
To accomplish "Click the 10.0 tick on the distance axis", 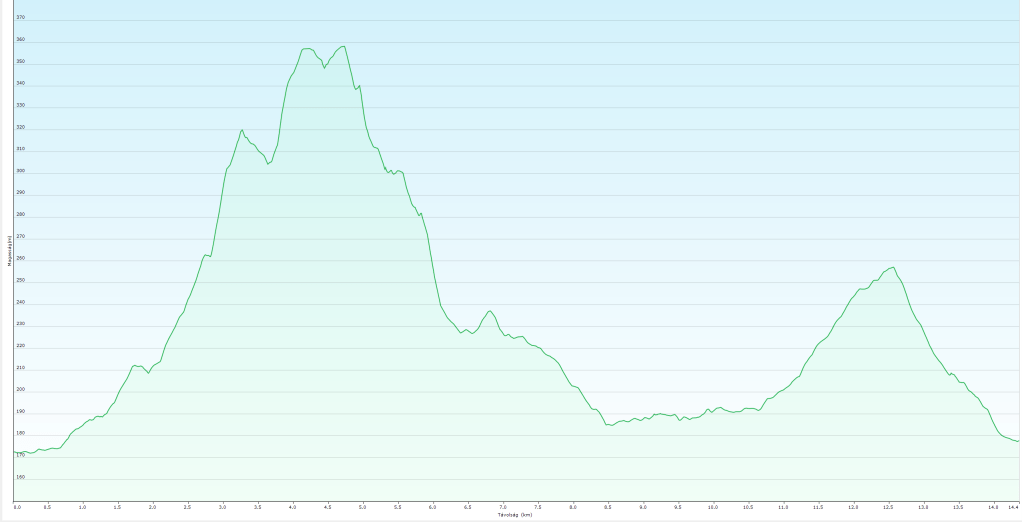I will click(x=712, y=508).
